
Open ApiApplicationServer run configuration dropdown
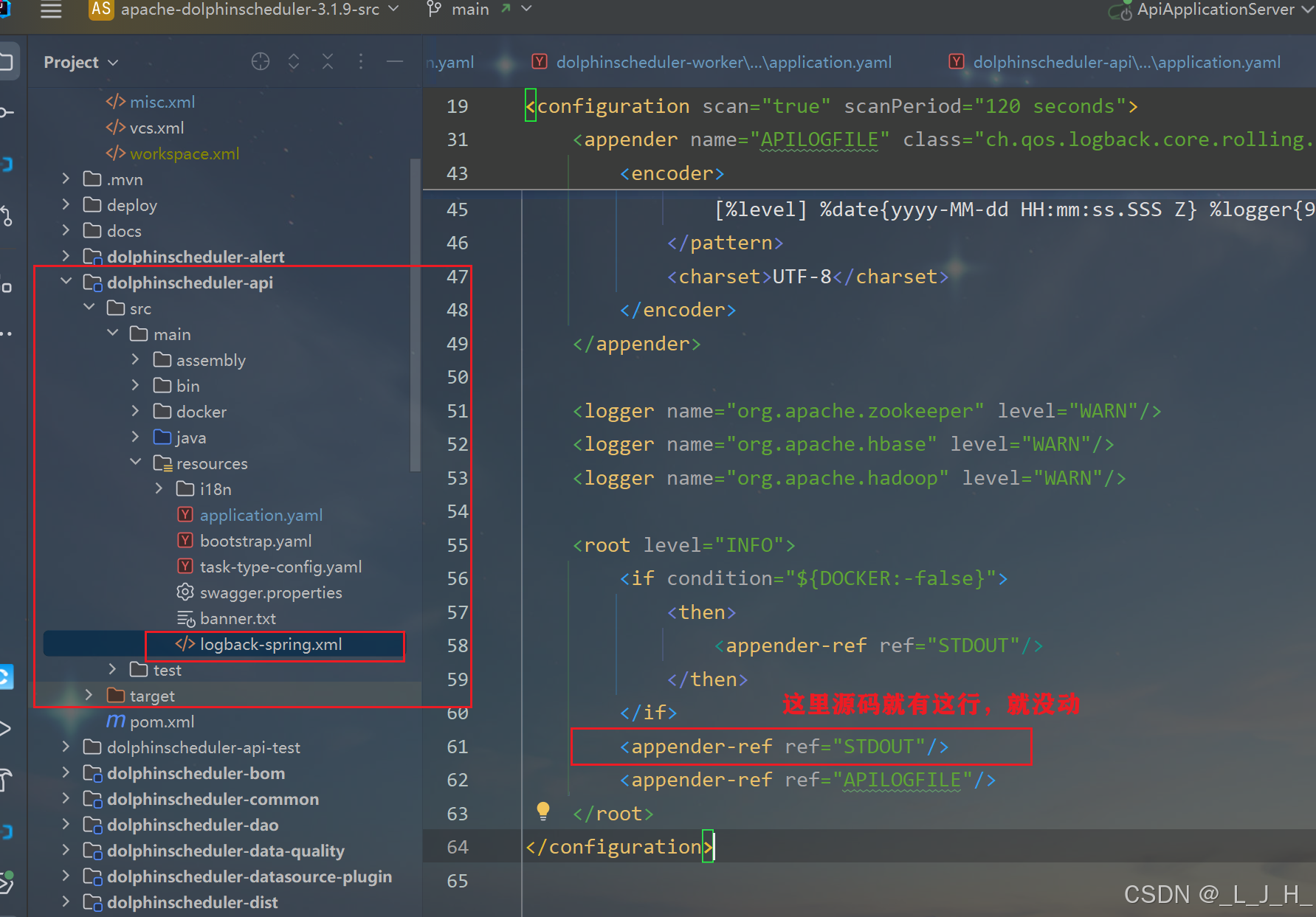click(x=1211, y=10)
